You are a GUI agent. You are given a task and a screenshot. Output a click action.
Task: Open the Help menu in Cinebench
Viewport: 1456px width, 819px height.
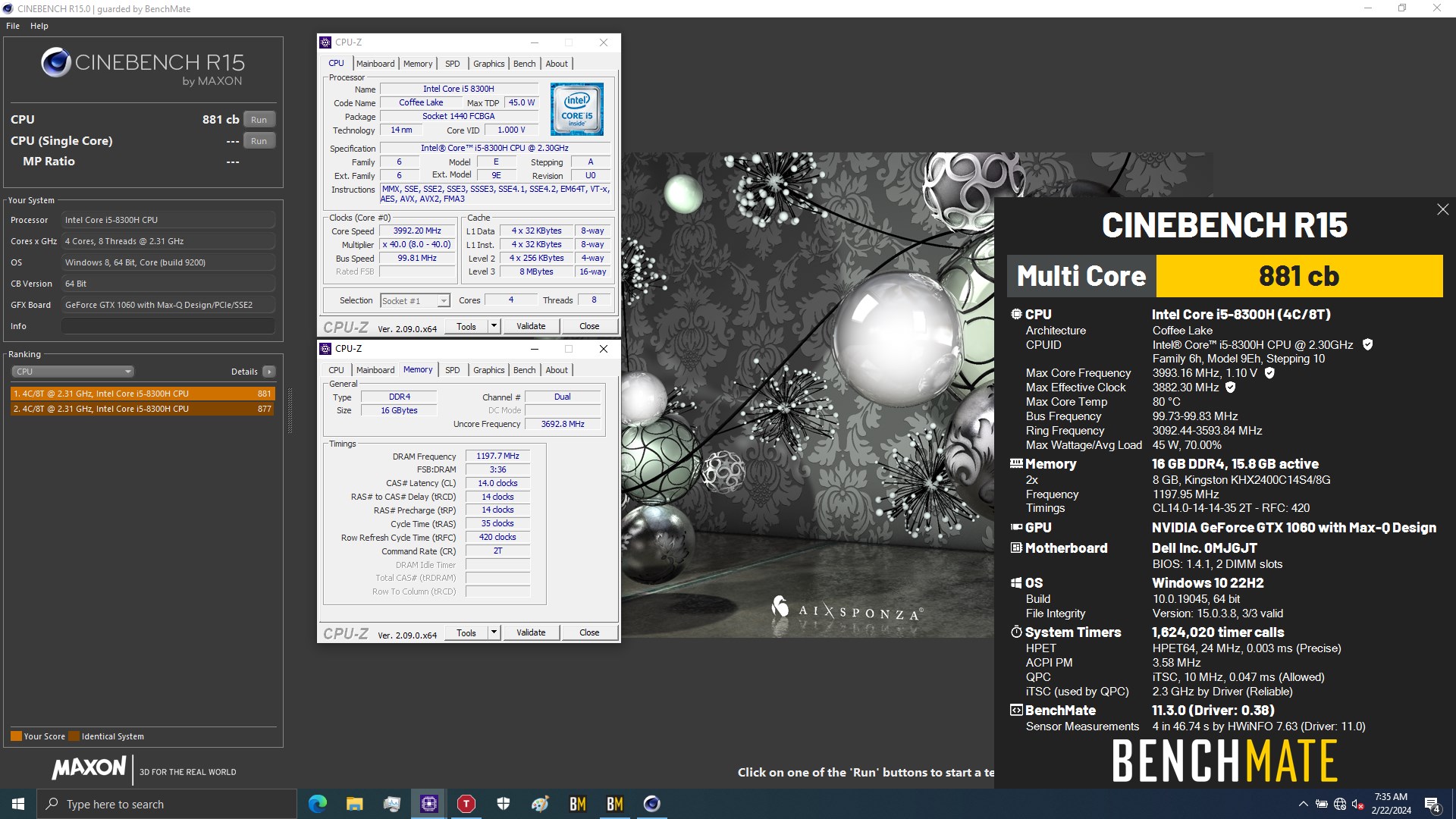pyautogui.click(x=39, y=26)
